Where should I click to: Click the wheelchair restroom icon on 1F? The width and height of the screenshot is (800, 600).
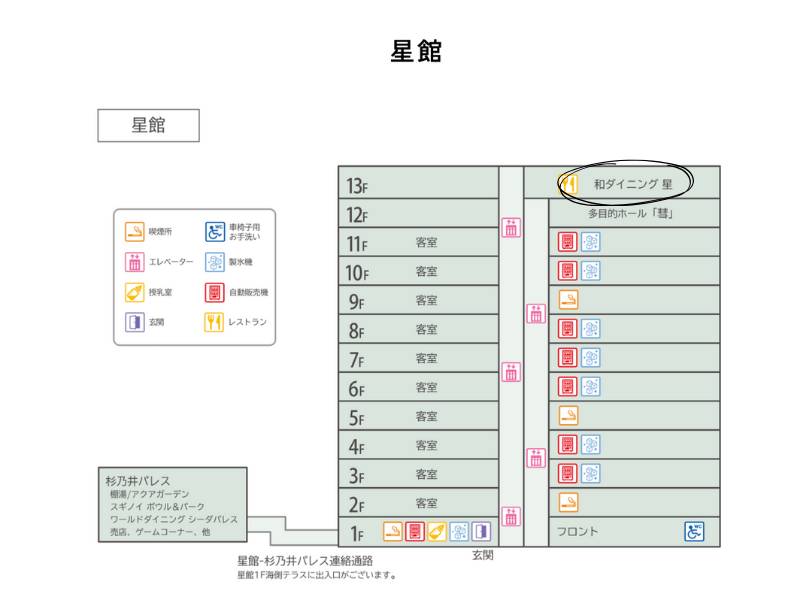[x=694, y=531]
